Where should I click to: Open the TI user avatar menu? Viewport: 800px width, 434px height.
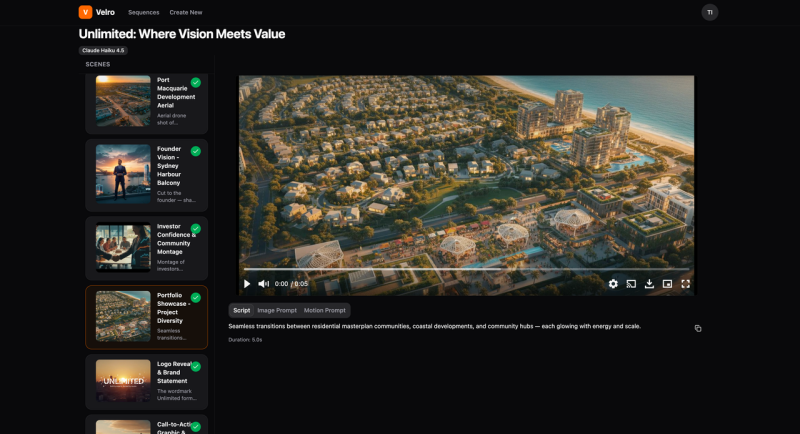(x=709, y=12)
